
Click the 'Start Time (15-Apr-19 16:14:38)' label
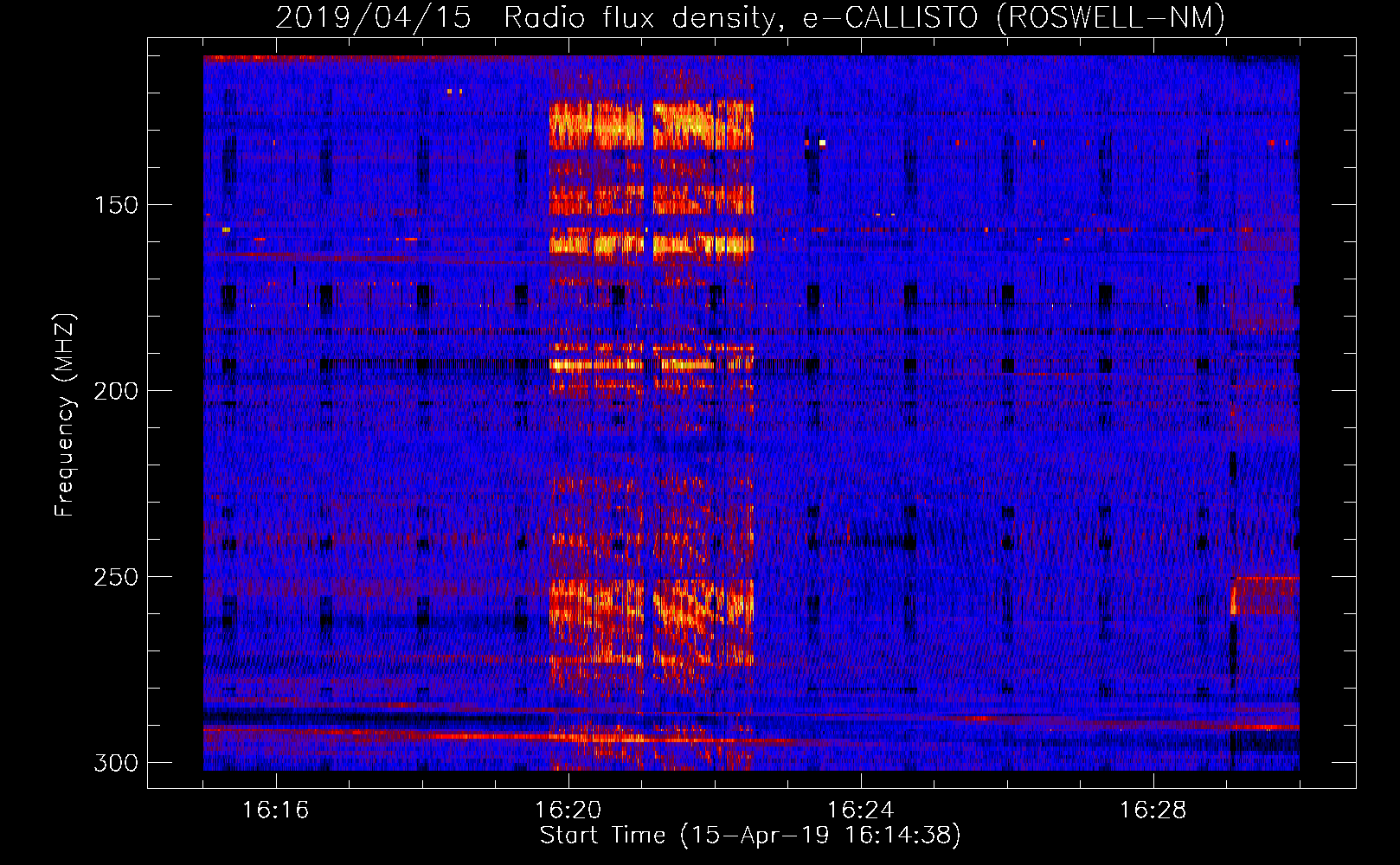(750, 836)
